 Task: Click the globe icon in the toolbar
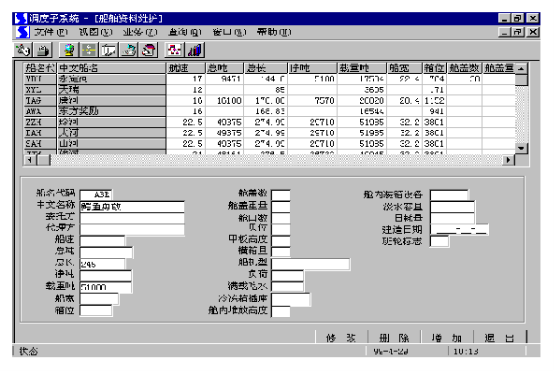pos(69,50)
